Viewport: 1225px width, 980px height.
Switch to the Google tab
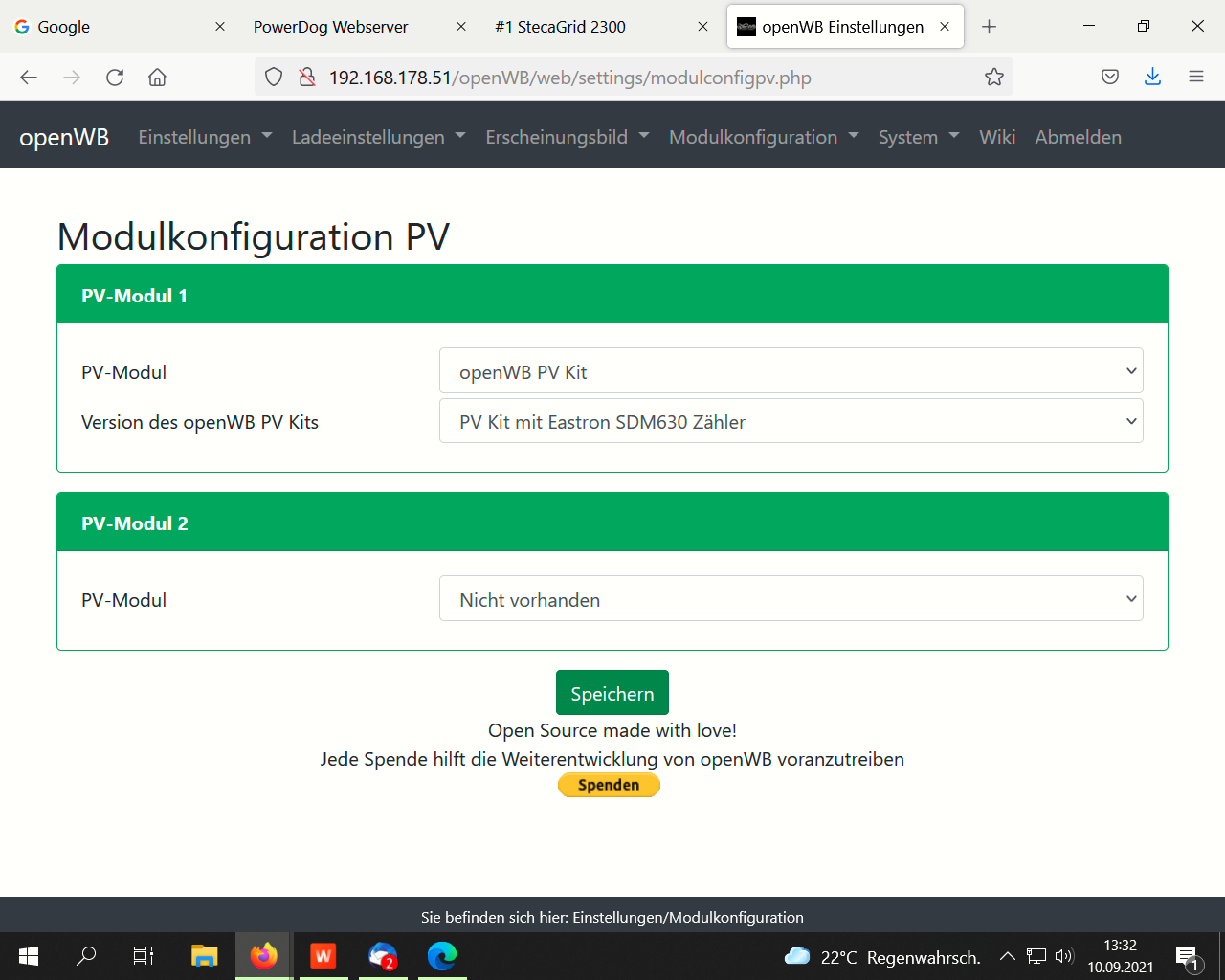[x=121, y=27]
